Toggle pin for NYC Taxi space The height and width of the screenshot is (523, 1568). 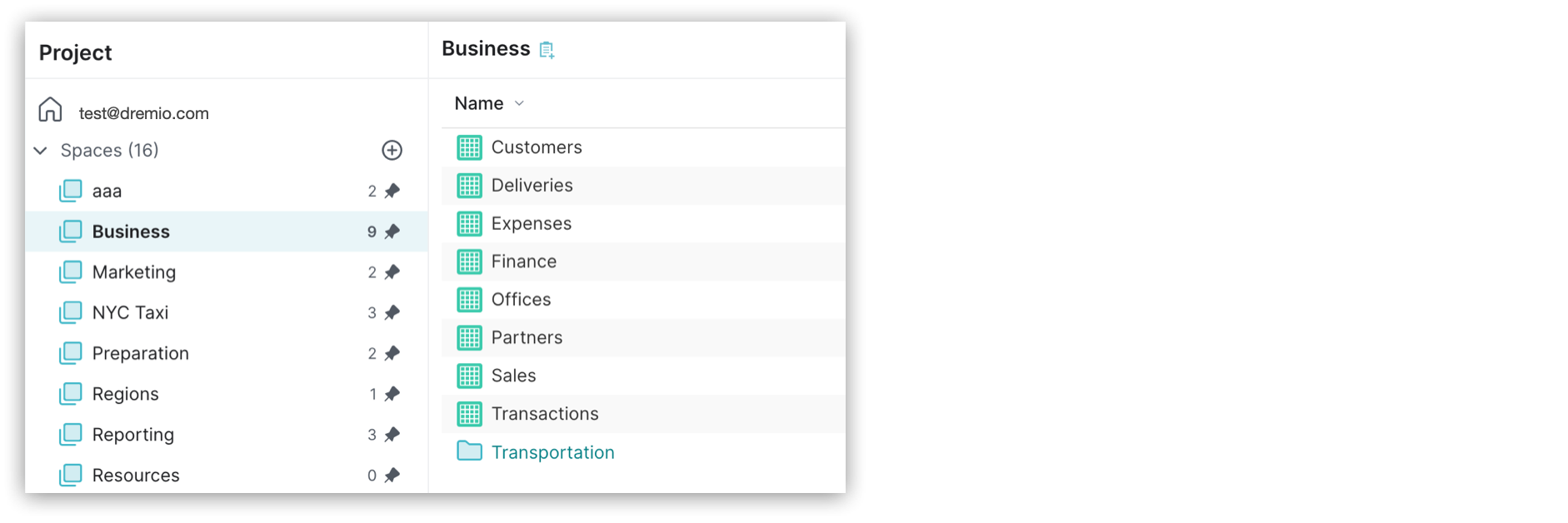pos(392,312)
